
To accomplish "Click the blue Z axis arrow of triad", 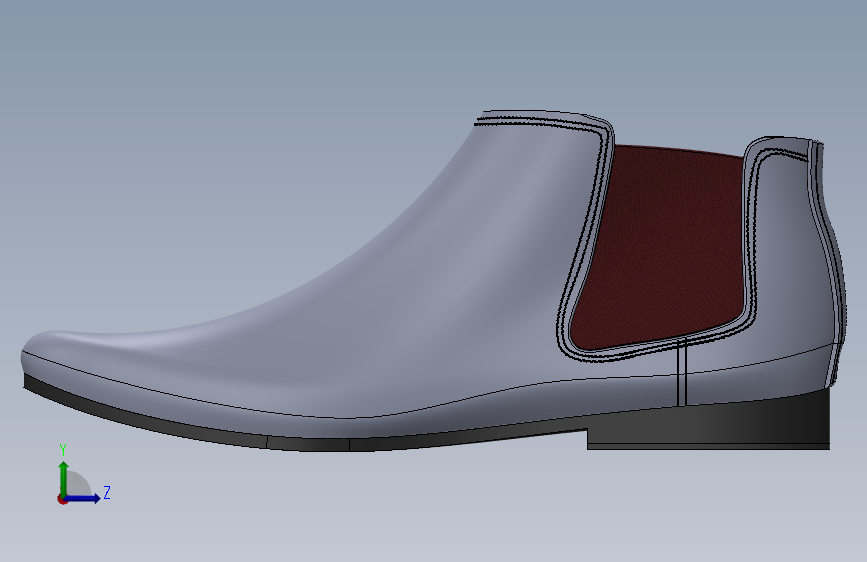I will [x=83, y=498].
